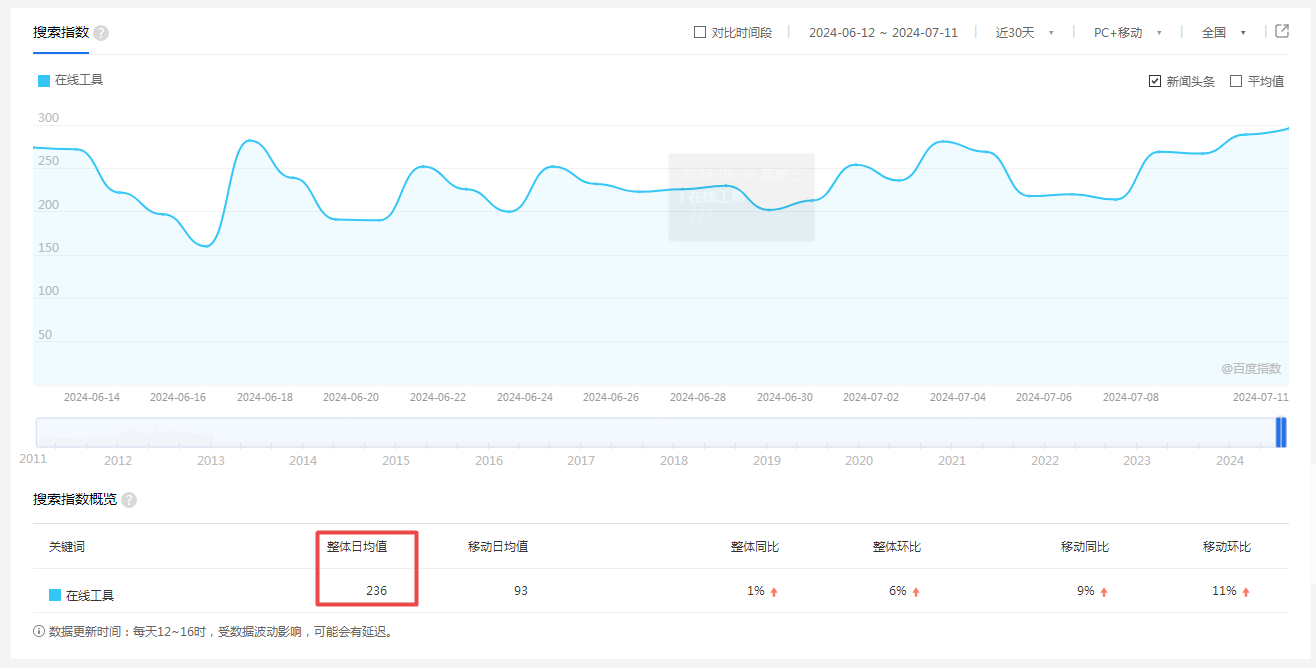Screen dimensions: 1316x668
Task: Click the date range 2024-06-12 ~ 2024-07-11
Action: [x=884, y=31]
